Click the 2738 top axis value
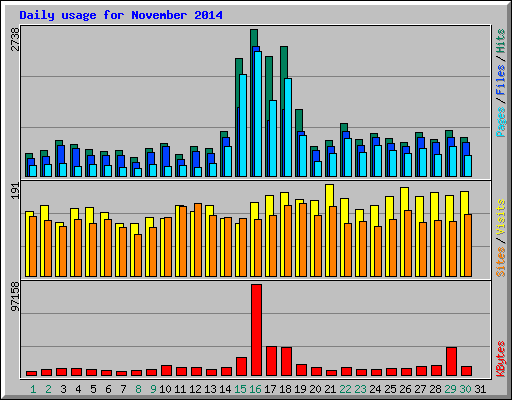Screen dimensions: 512x400 pos(15,39)
